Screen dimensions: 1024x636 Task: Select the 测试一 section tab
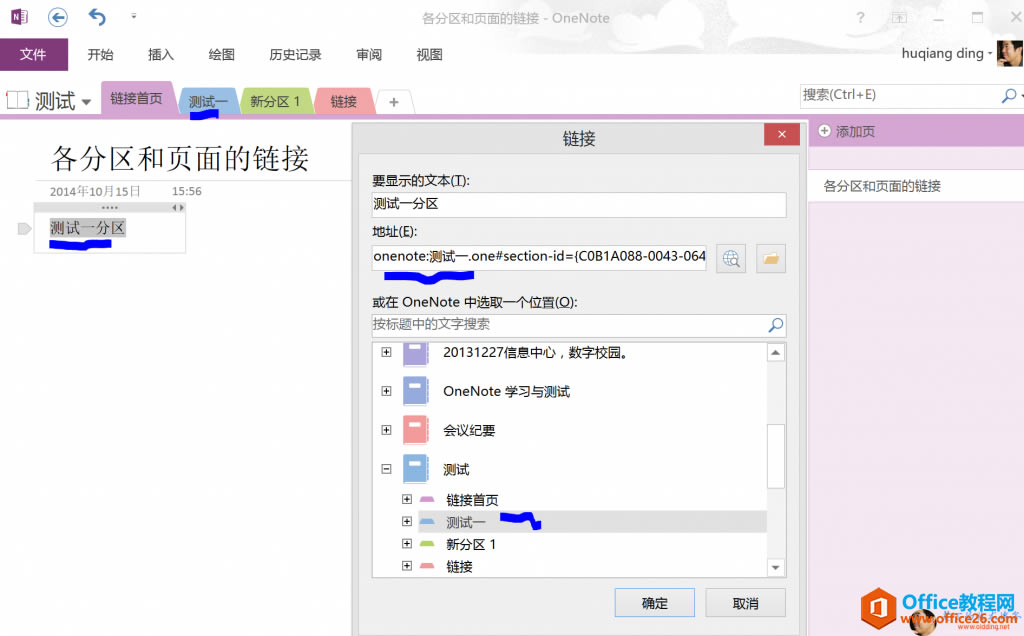pos(208,102)
